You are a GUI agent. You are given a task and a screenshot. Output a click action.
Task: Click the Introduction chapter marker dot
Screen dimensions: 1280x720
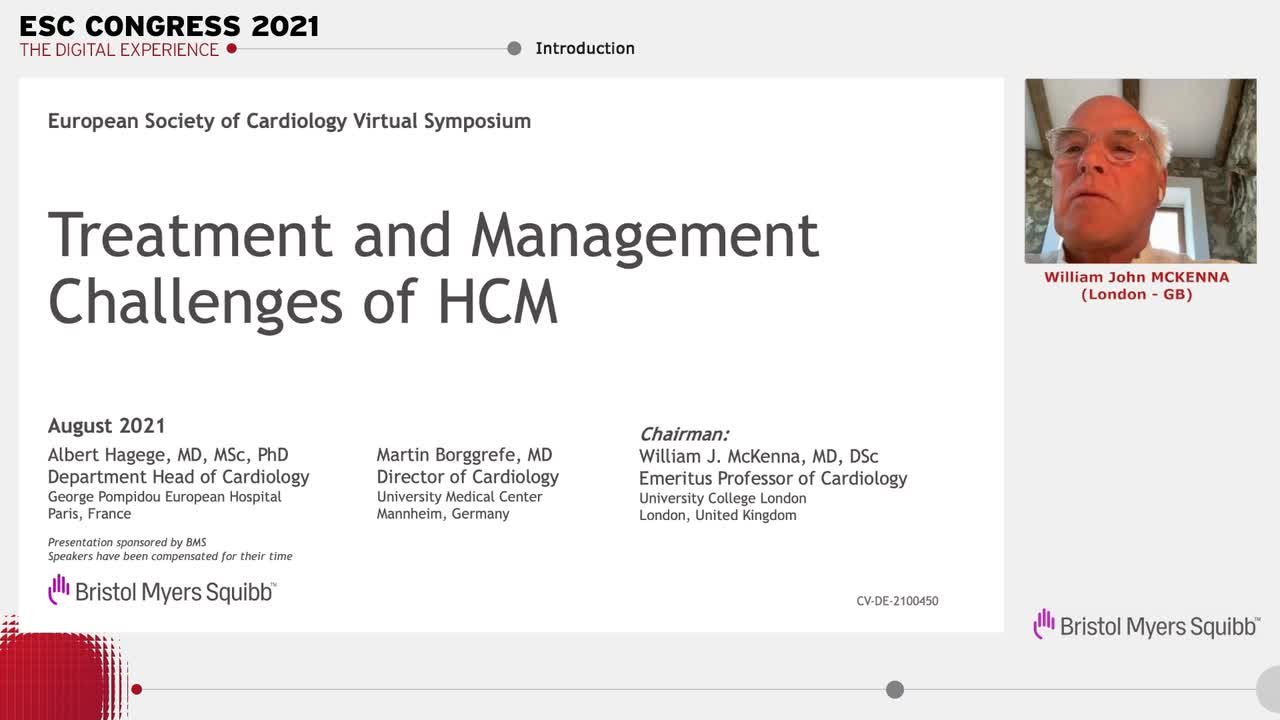tap(514, 48)
